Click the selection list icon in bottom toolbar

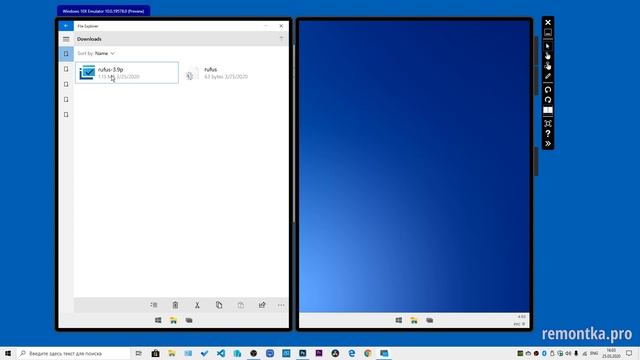(154, 305)
